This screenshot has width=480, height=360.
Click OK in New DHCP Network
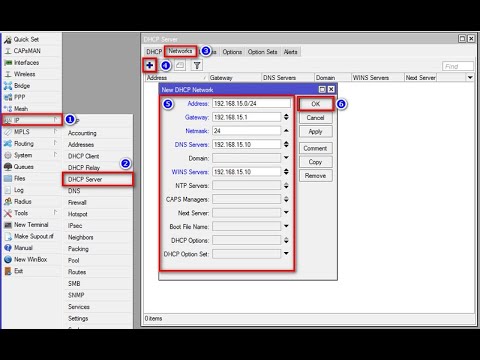pyautogui.click(x=316, y=104)
